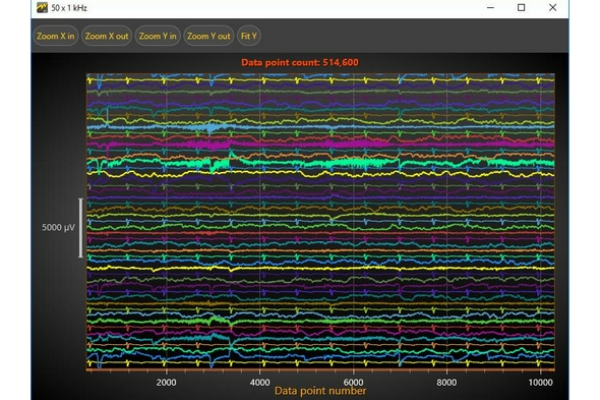
Task: Click the app icon in the title bar
Action: (42, 7)
